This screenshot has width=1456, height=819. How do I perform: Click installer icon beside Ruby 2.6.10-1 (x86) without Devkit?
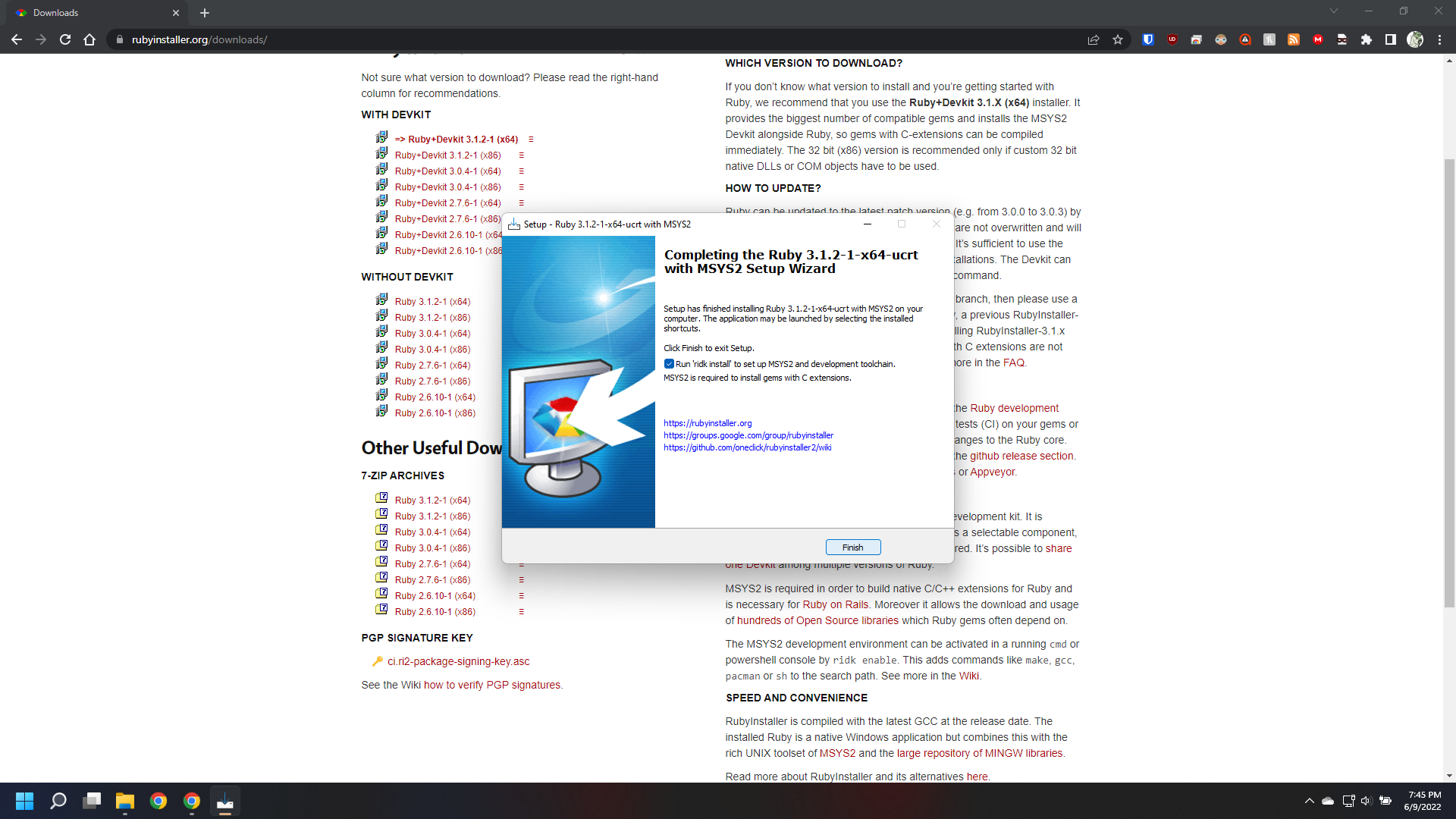tap(381, 411)
